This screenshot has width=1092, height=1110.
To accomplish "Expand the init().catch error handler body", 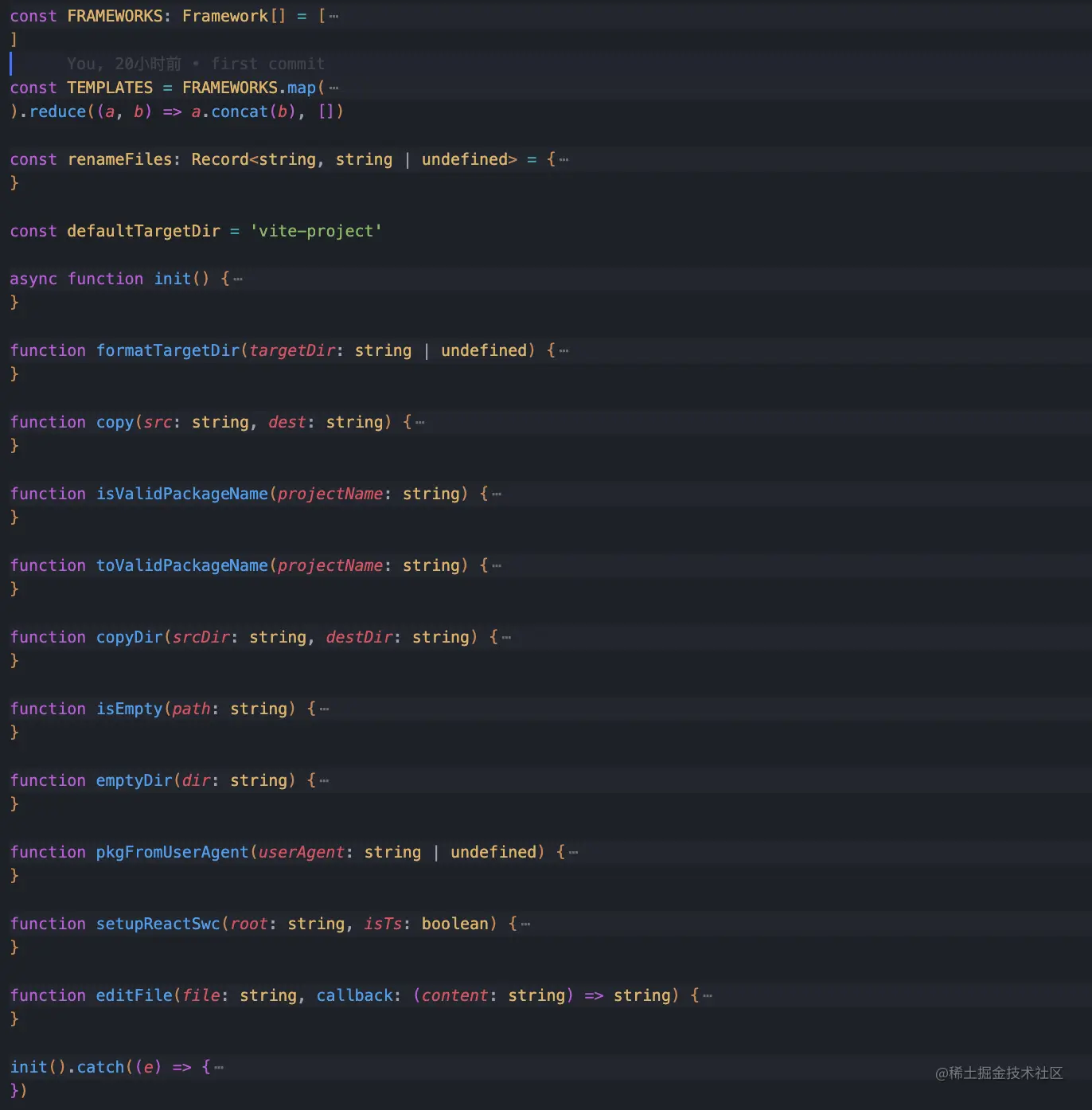I will point(216,1067).
